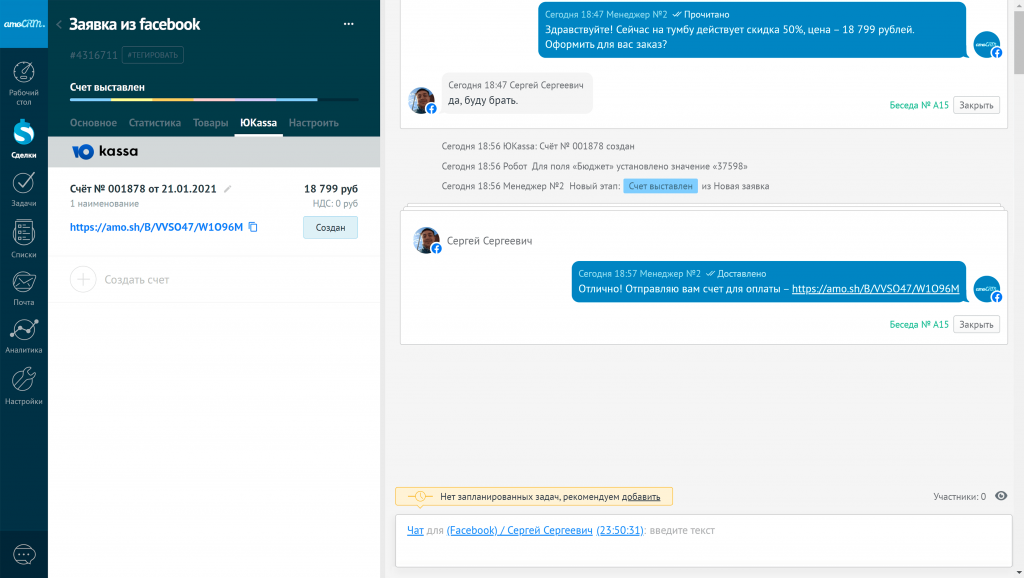Open Настройки settings in sidebar
1024x578 pixels.
pos(23,385)
